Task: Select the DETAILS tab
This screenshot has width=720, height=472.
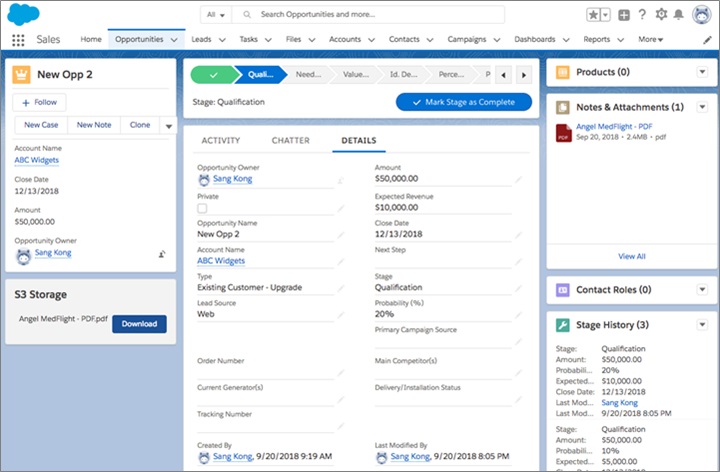Action: 359,140
